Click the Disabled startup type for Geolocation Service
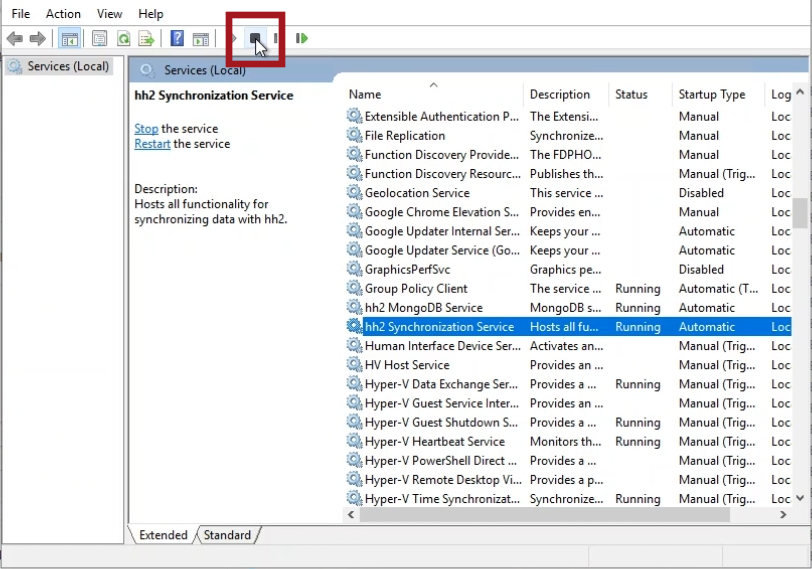The height and width of the screenshot is (569, 812). click(x=701, y=193)
